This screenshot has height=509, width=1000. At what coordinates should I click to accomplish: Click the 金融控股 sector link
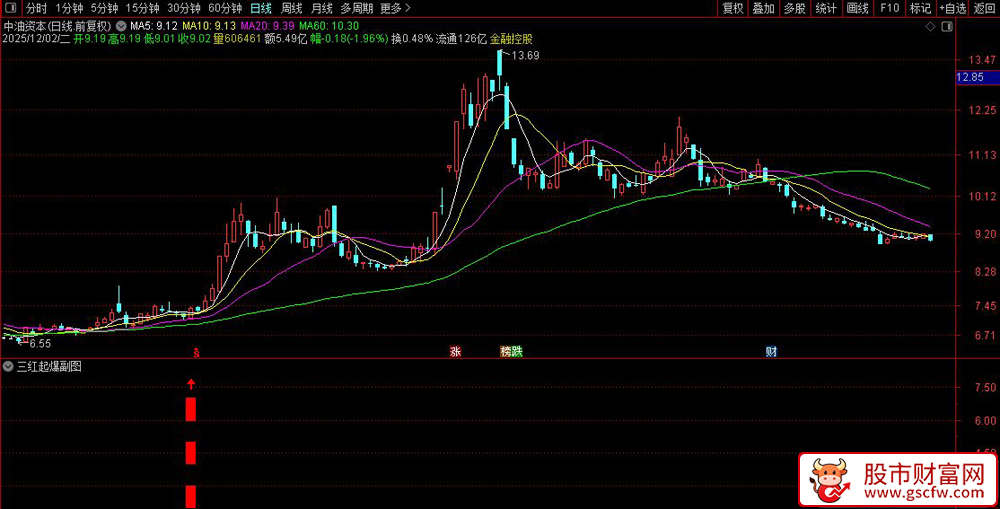[511, 38]
